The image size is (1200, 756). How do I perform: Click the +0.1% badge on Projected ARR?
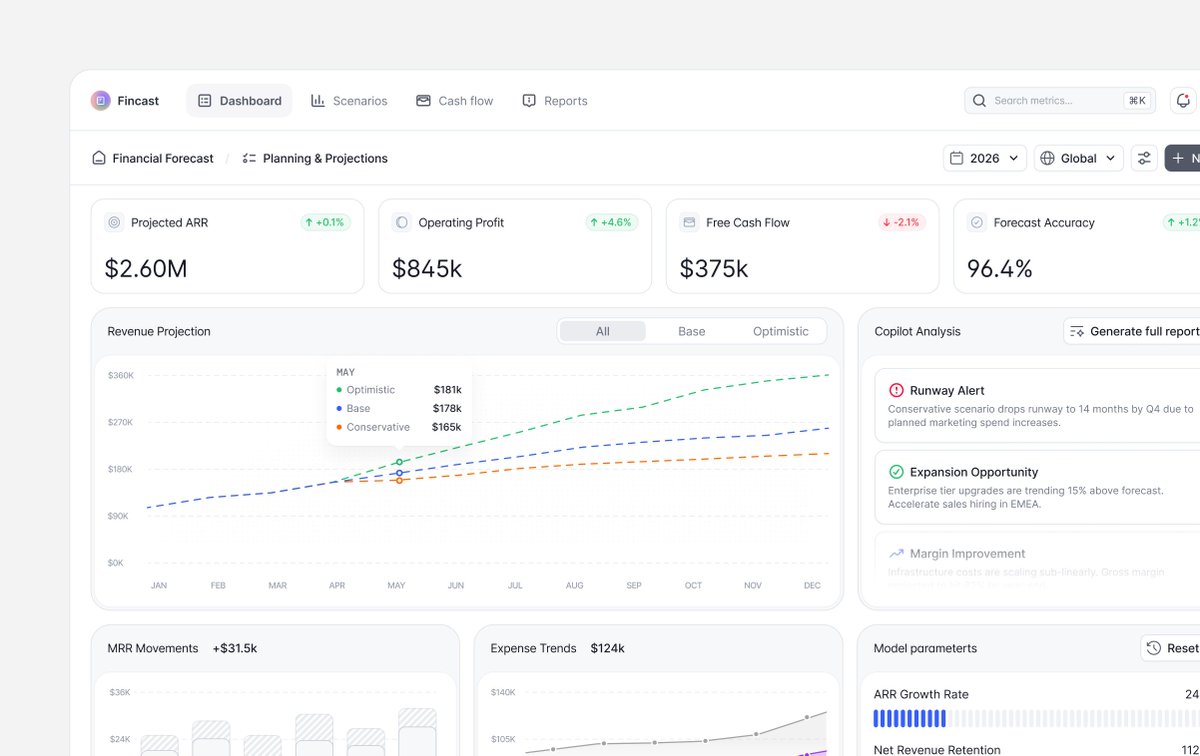(325, 222)
